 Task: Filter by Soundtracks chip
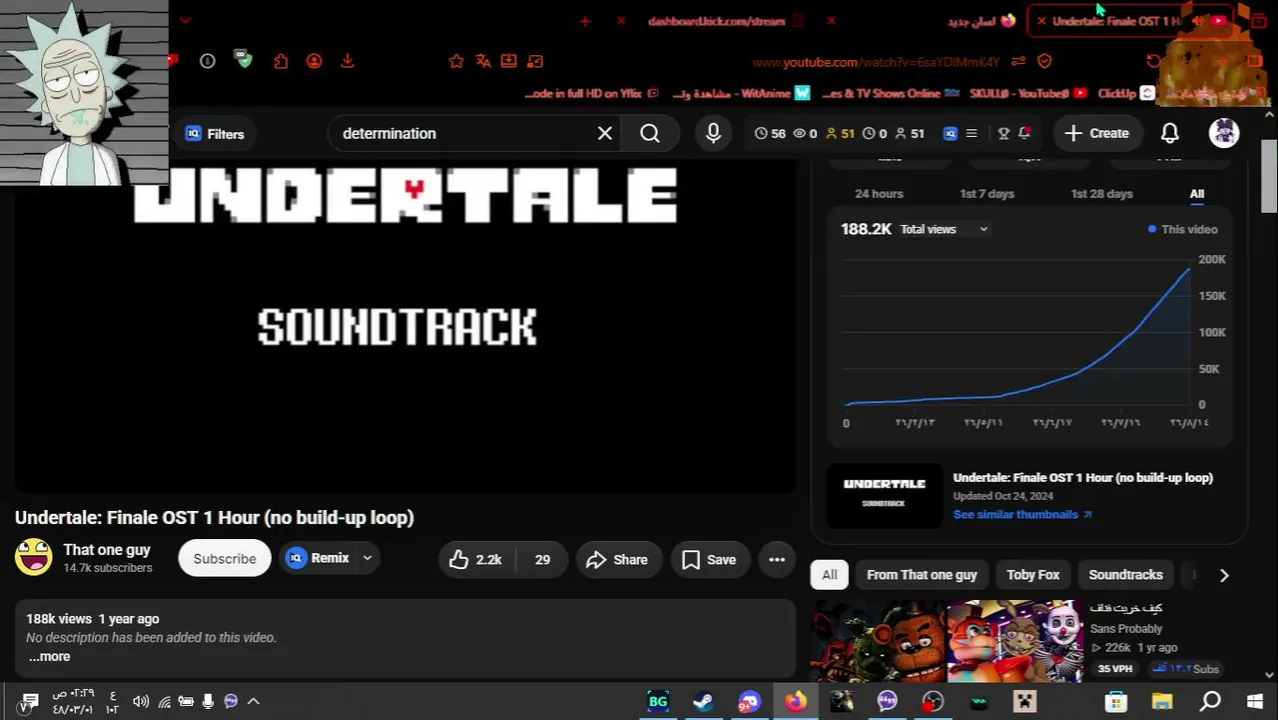pos(1125,575)
